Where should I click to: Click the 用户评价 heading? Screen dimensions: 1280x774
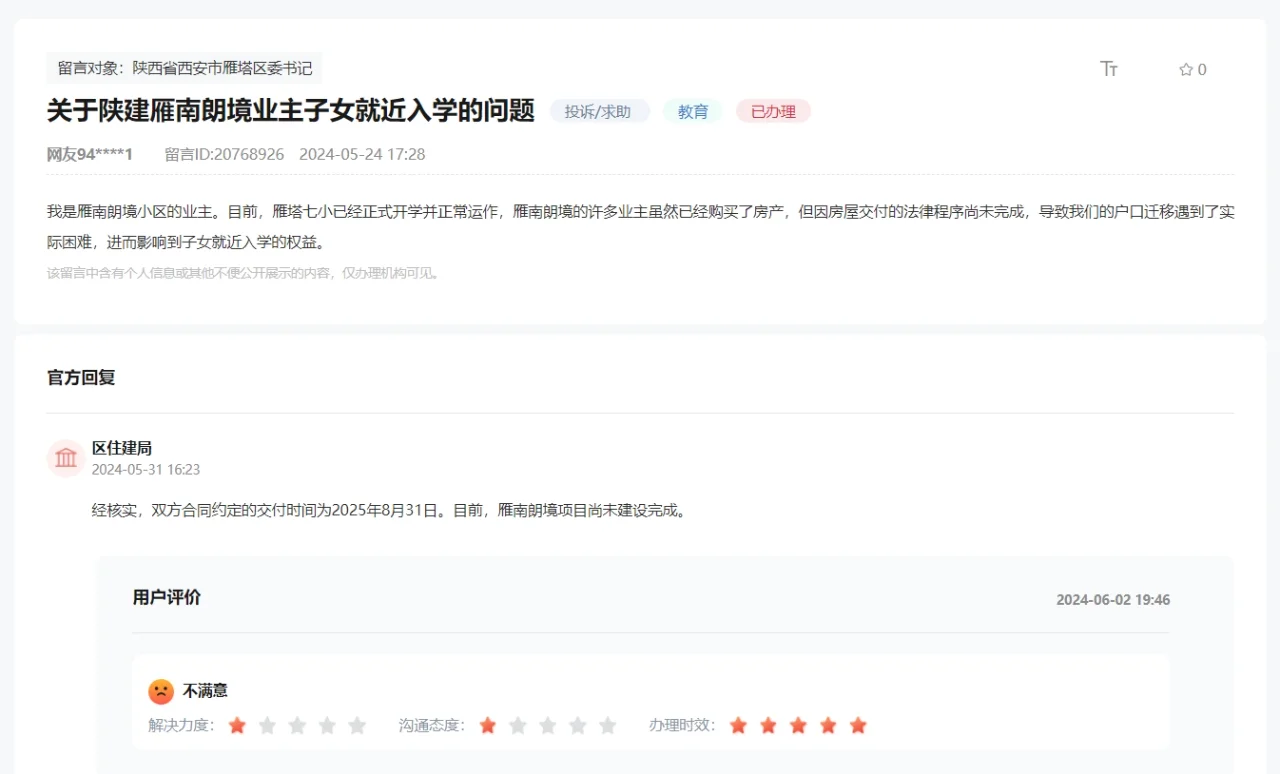coord(167,598)
